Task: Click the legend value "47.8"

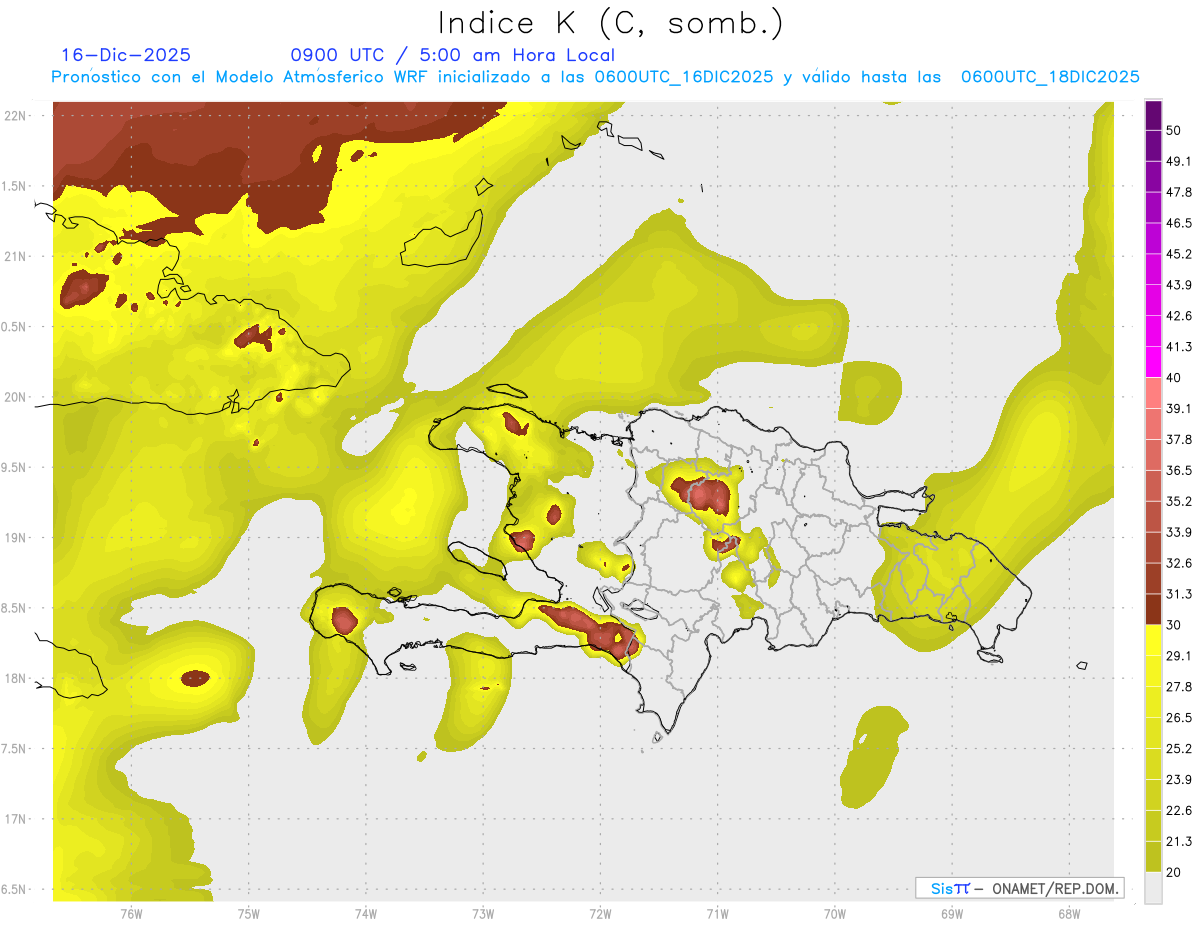Action: [x=1179, y=192]
